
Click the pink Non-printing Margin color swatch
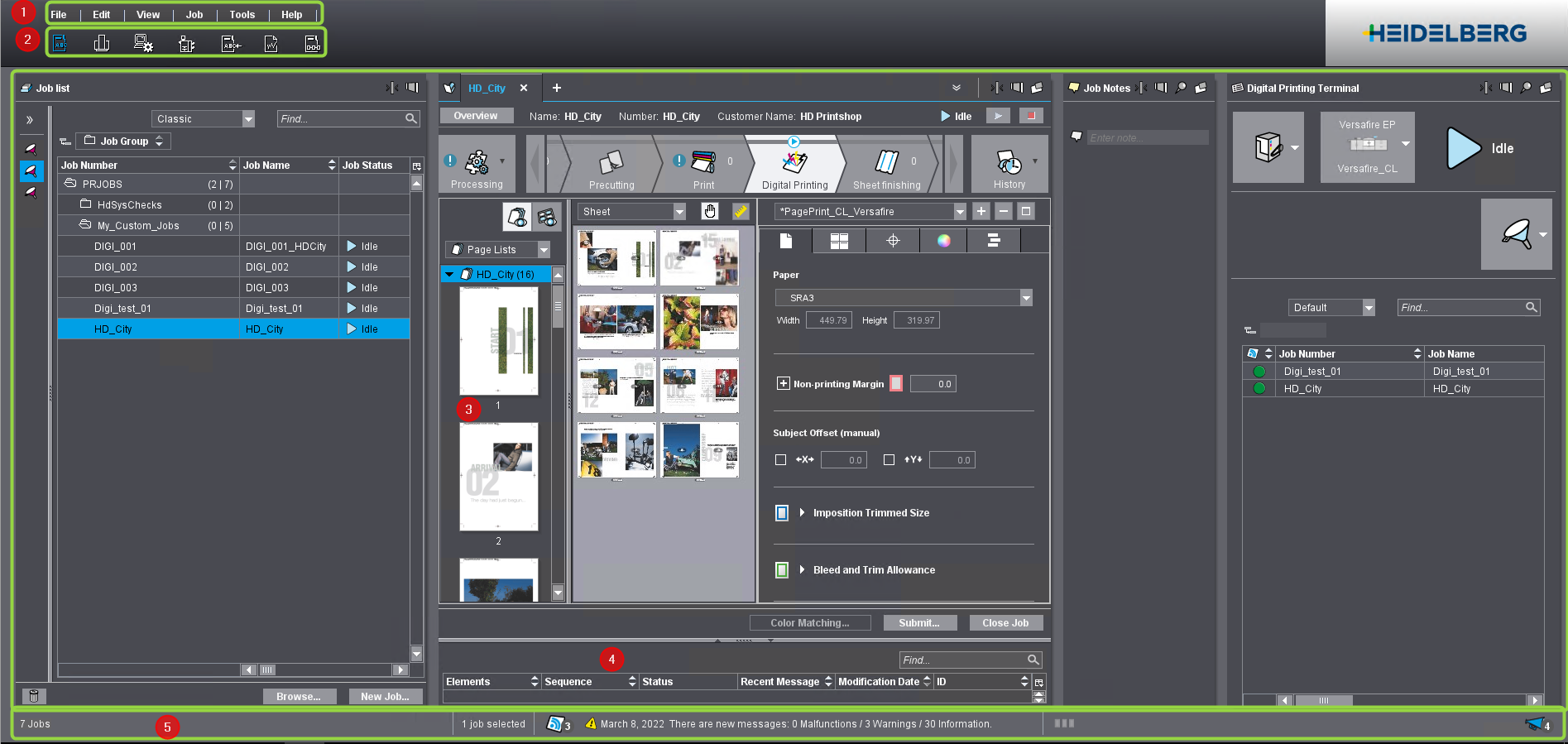click(x=896, y=384)
